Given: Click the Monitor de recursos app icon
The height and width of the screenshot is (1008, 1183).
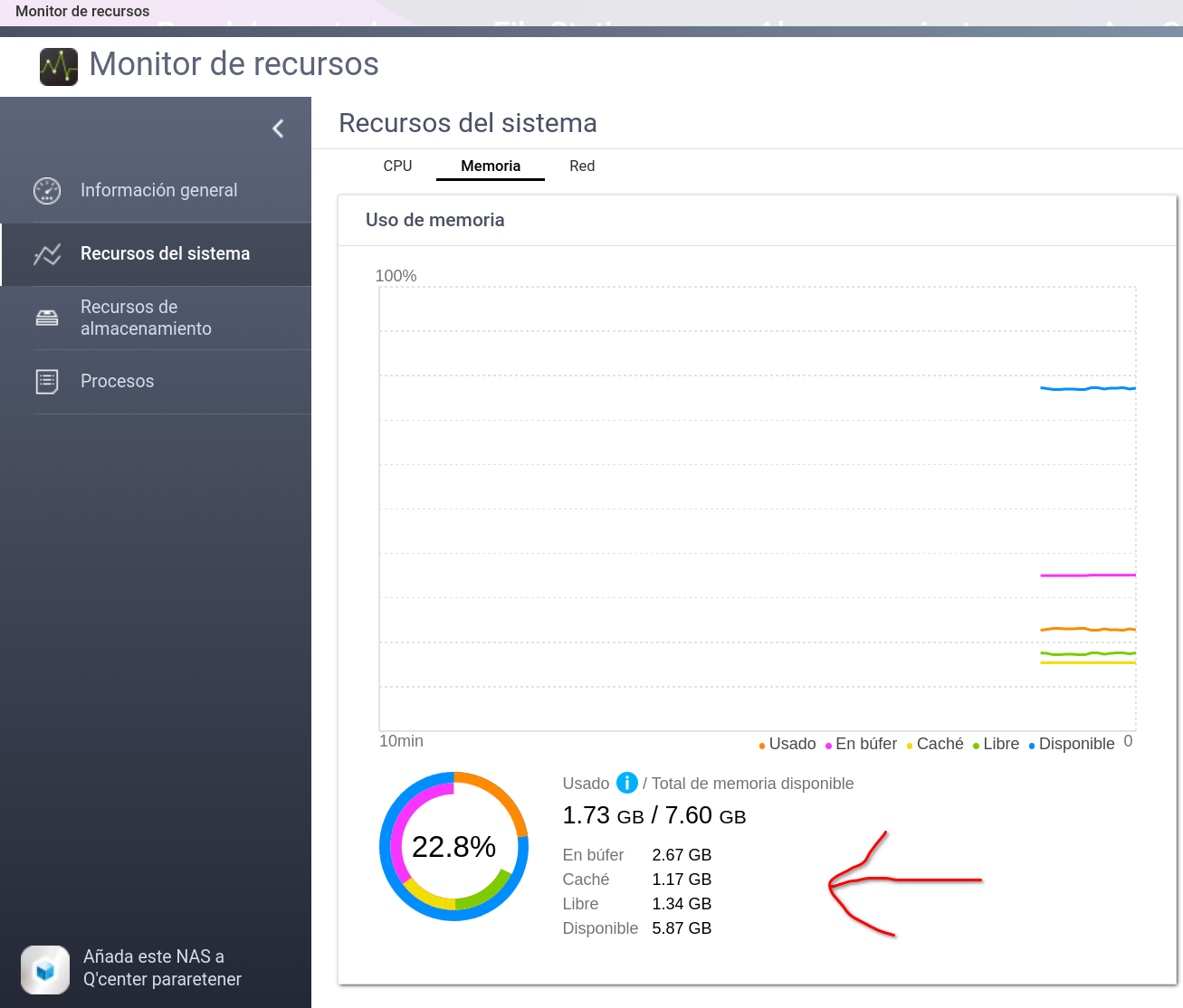Looking at the screenshot, I should tap(59, 66).
